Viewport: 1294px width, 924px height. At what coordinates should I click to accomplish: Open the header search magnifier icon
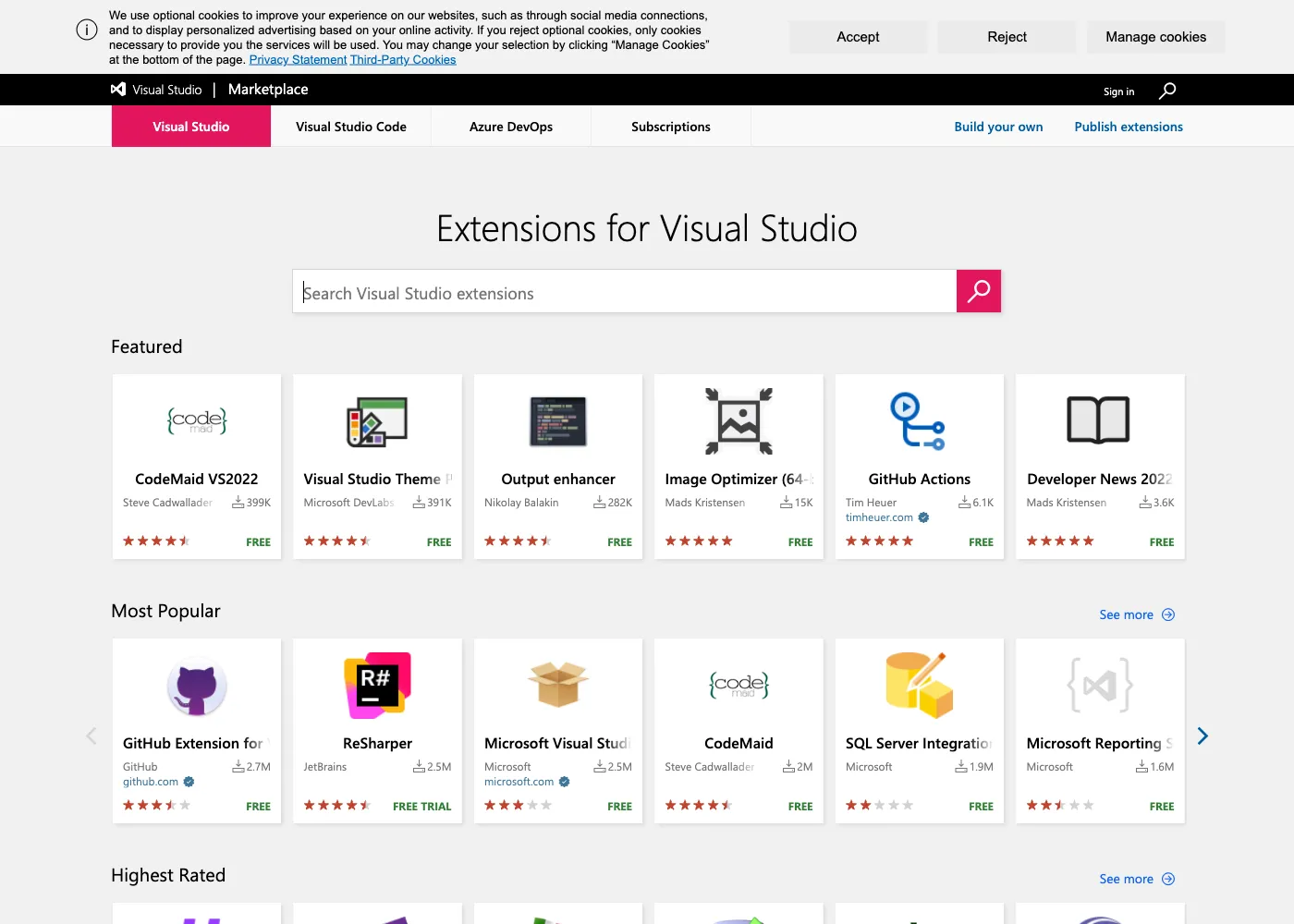coord(1167,91)
